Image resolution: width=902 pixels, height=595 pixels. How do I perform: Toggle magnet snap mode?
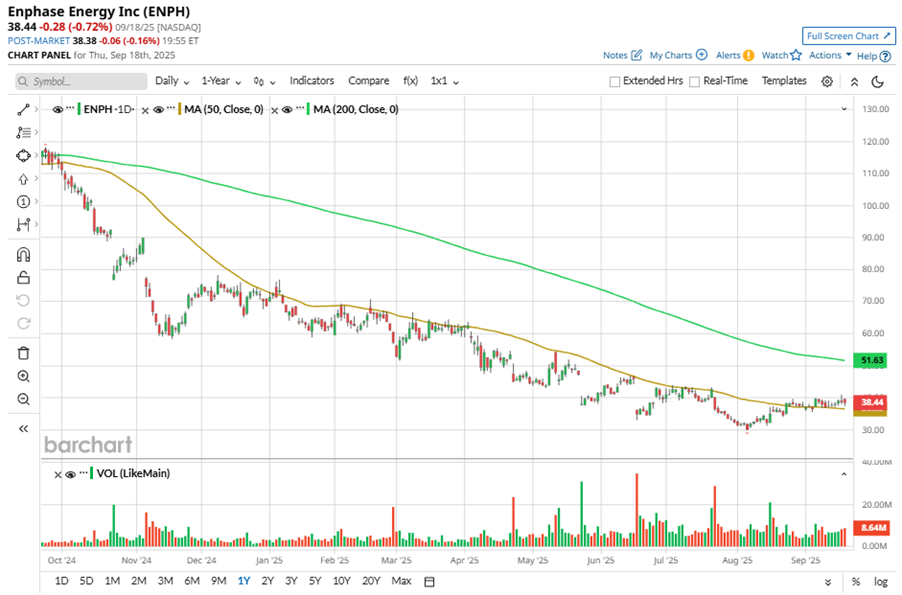click(x=23, y=254)
